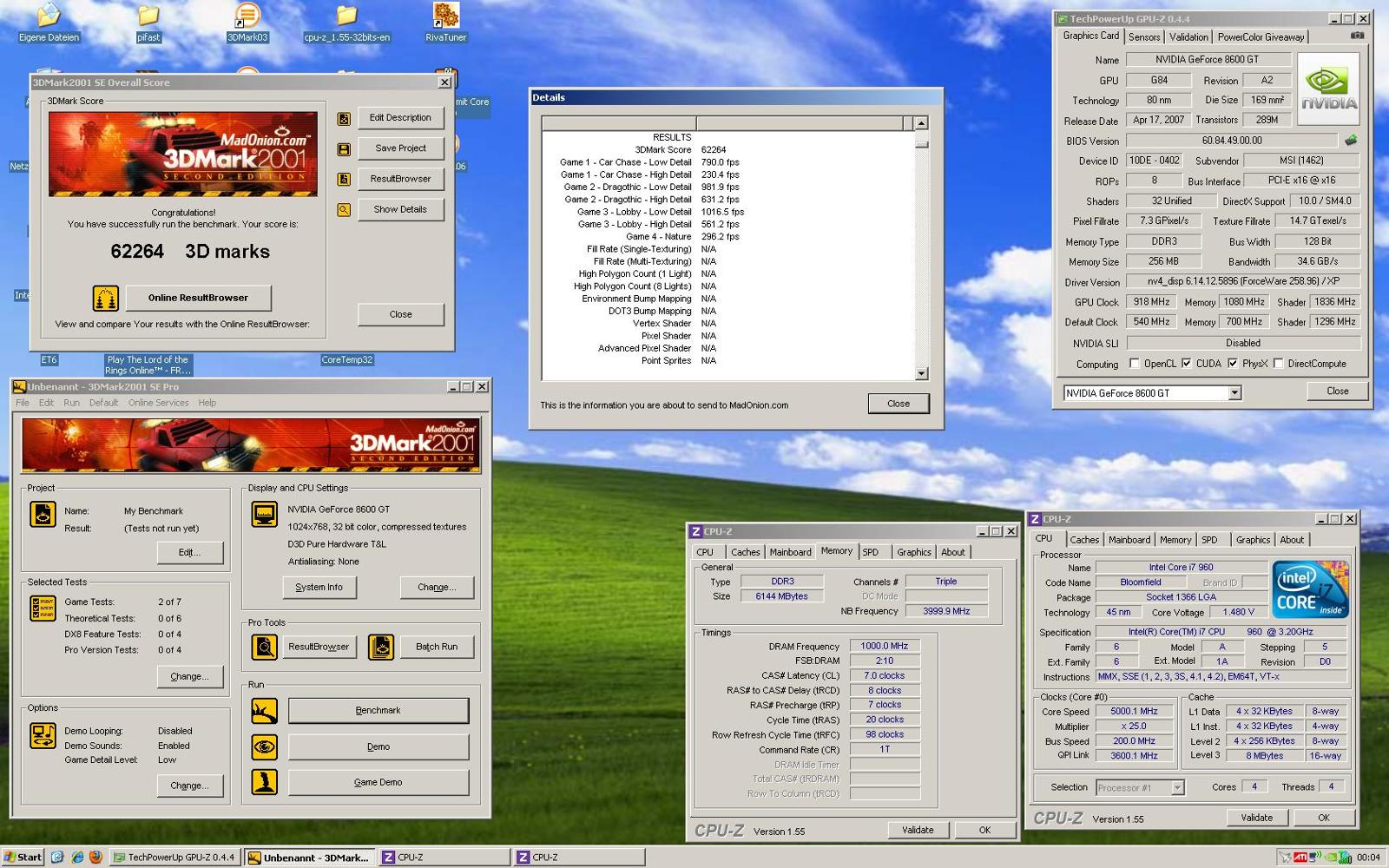Click the Batch Run icon in Pro Tools
1389x868 pixels.
click(x=381, y=647)
